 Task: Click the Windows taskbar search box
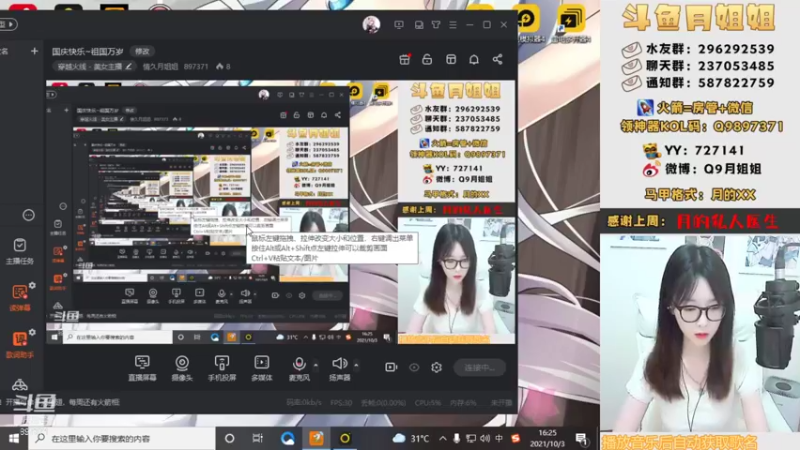[x=121, y=438]
